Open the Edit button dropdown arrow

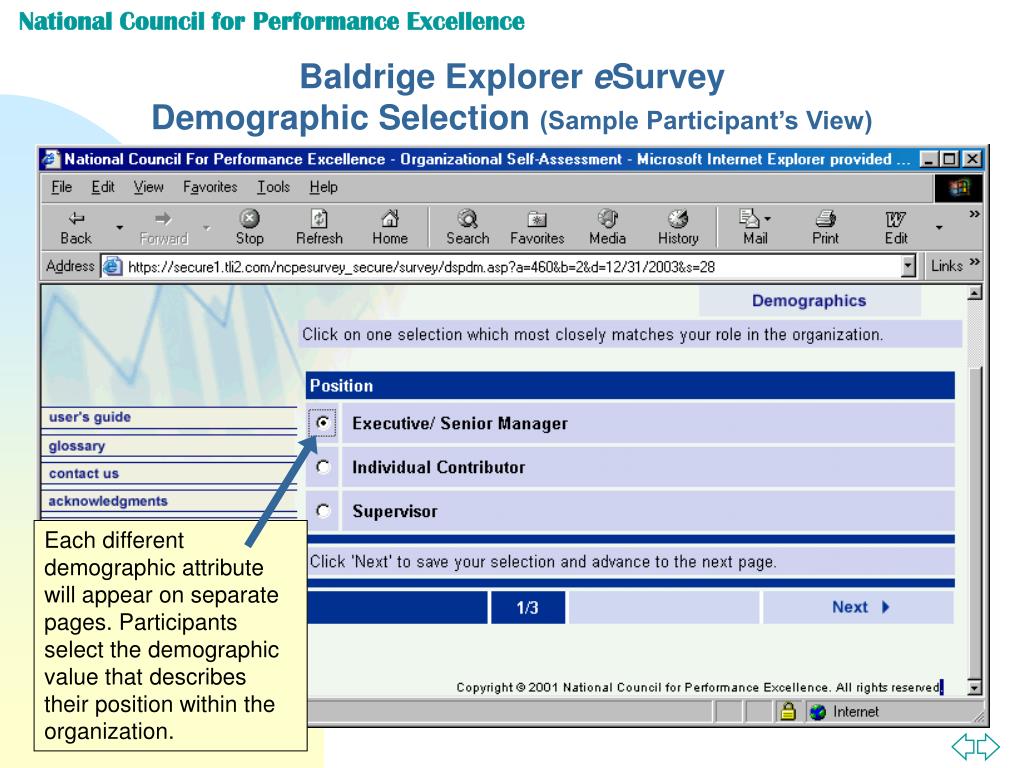coord(939,227)
